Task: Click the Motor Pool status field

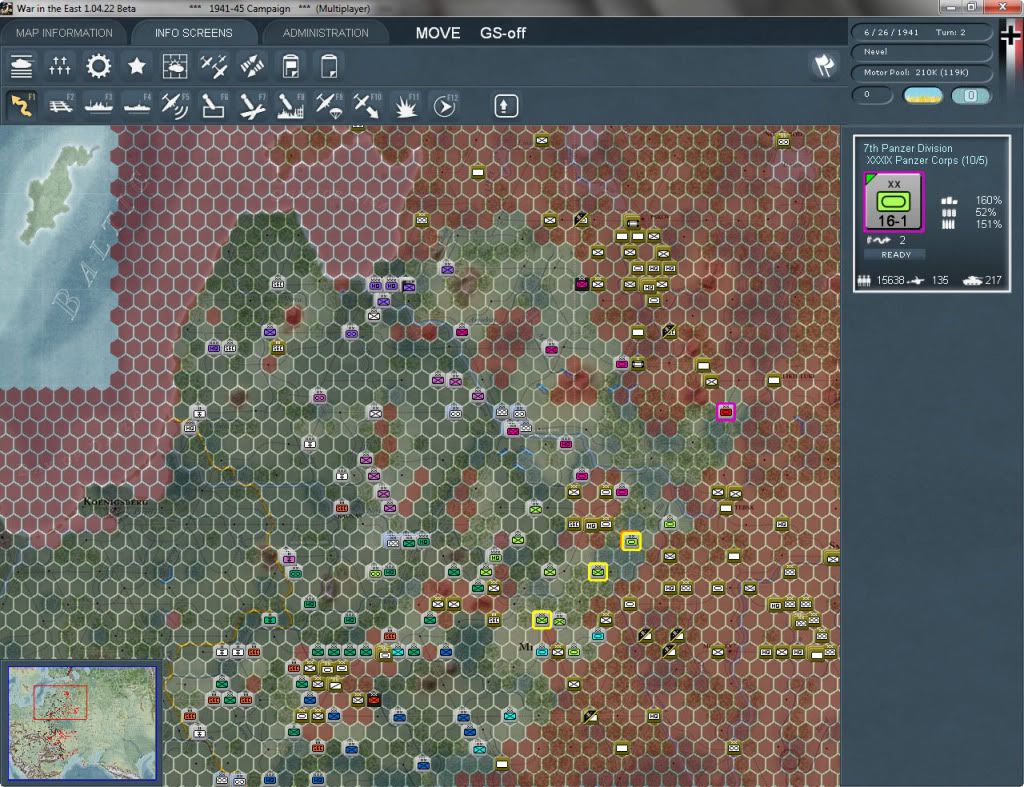Action: pos(921,72)
